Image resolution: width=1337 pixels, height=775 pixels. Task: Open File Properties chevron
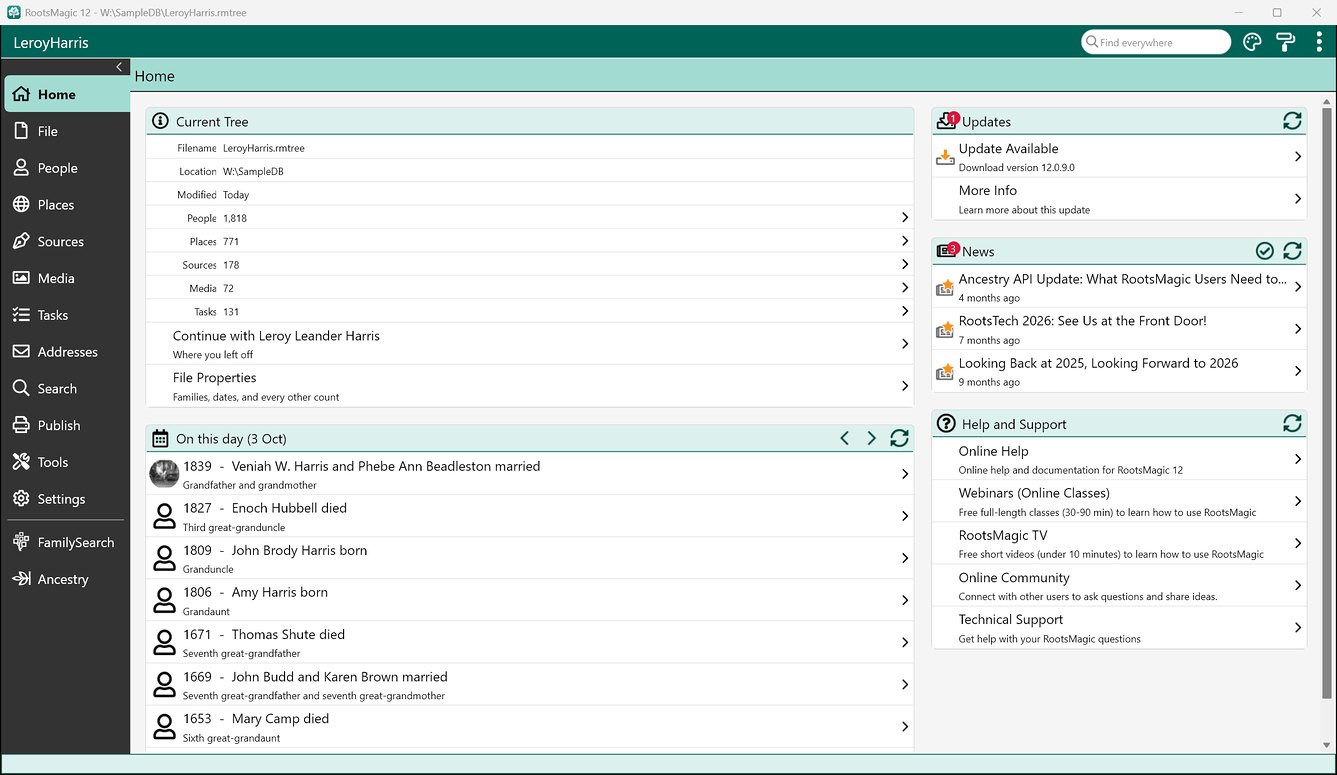click(904, 386)
